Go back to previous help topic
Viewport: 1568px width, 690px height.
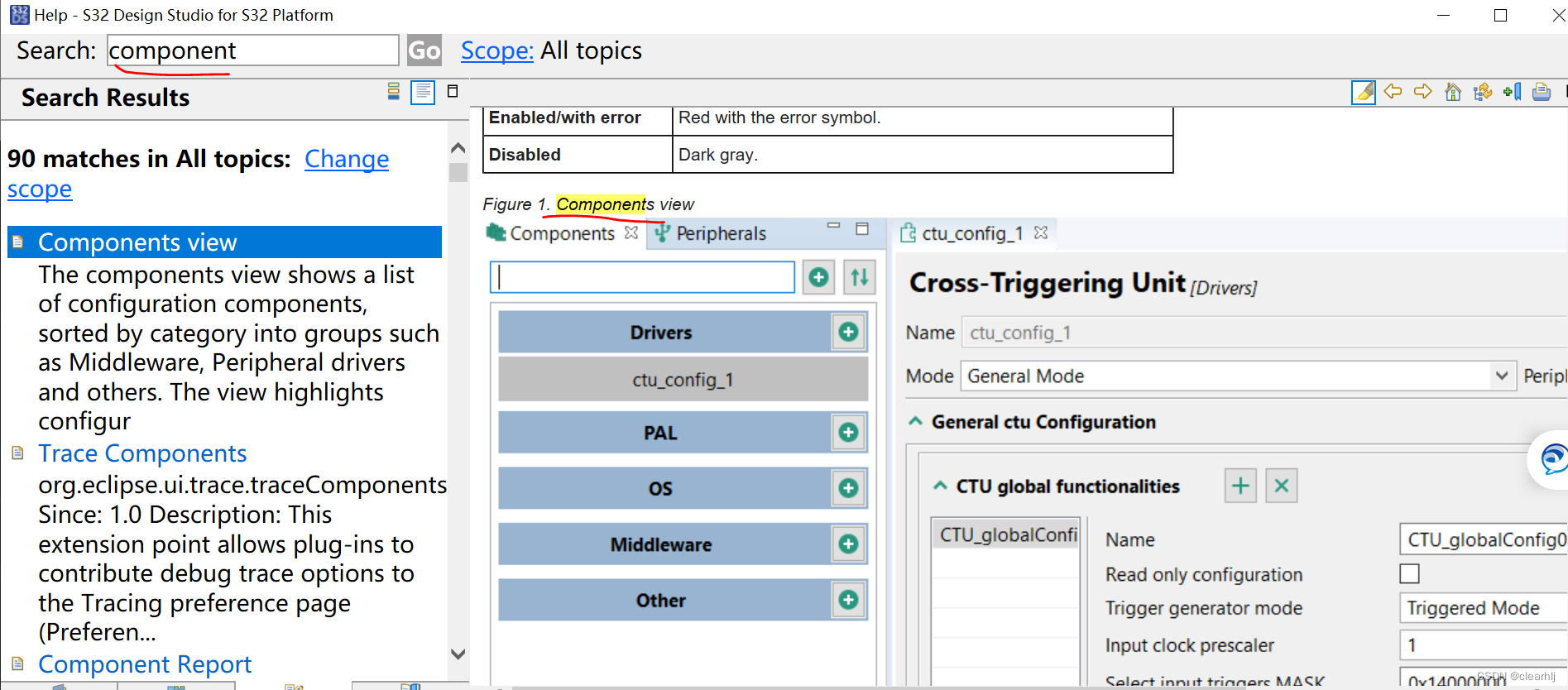1393,92
